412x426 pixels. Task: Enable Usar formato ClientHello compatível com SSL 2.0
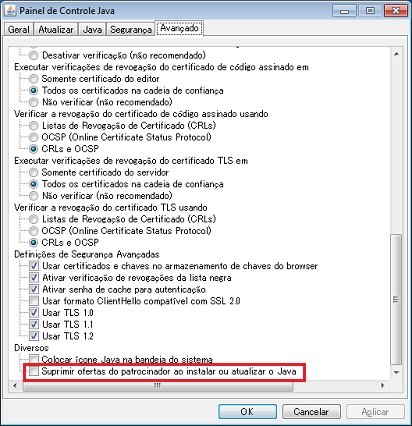click(34, 301)
